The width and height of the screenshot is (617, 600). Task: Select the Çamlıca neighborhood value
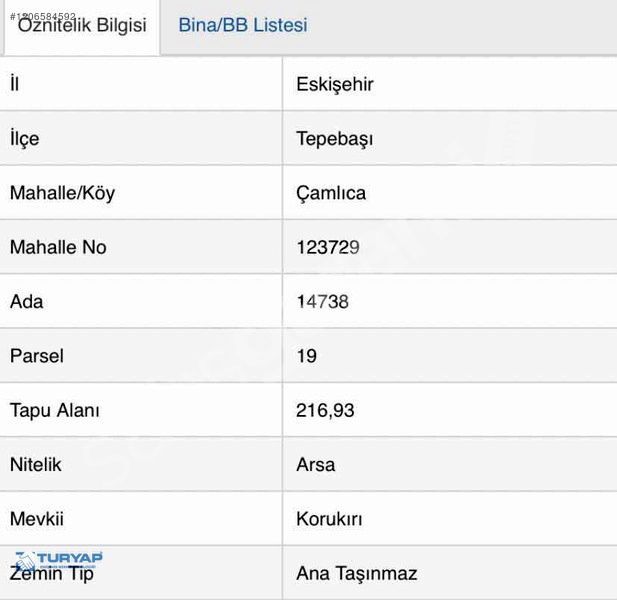(331, 193)
